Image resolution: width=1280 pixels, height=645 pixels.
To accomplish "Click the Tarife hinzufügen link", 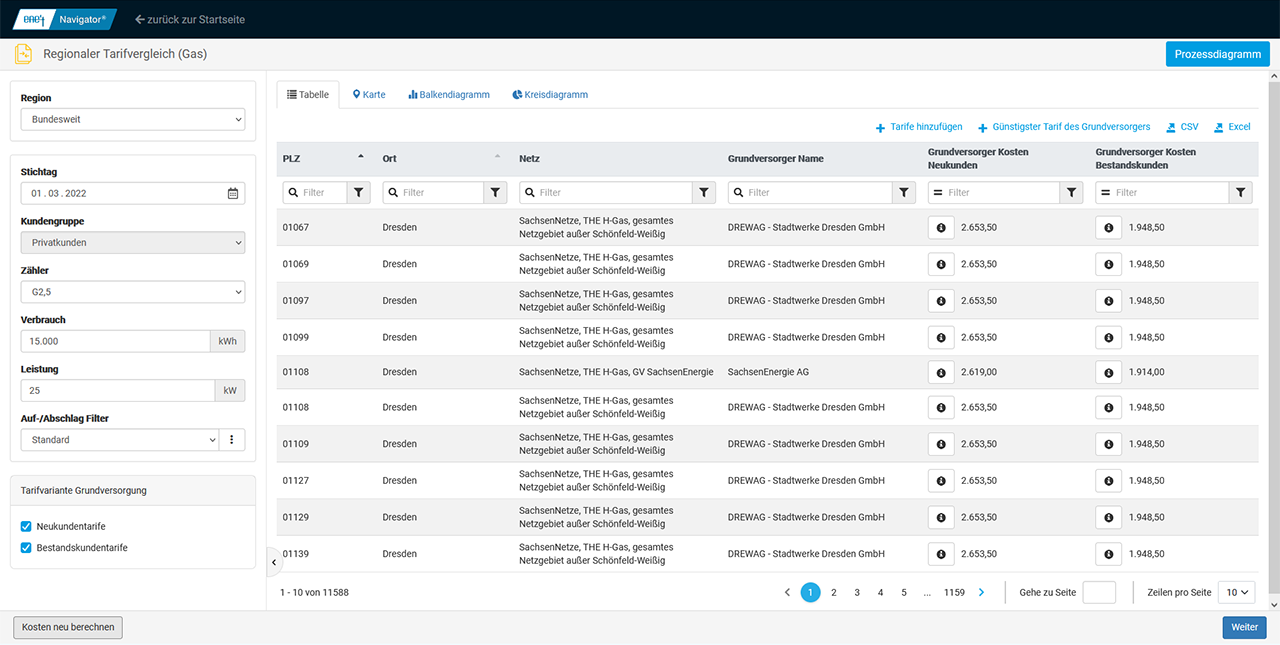I will click(919, 127).
